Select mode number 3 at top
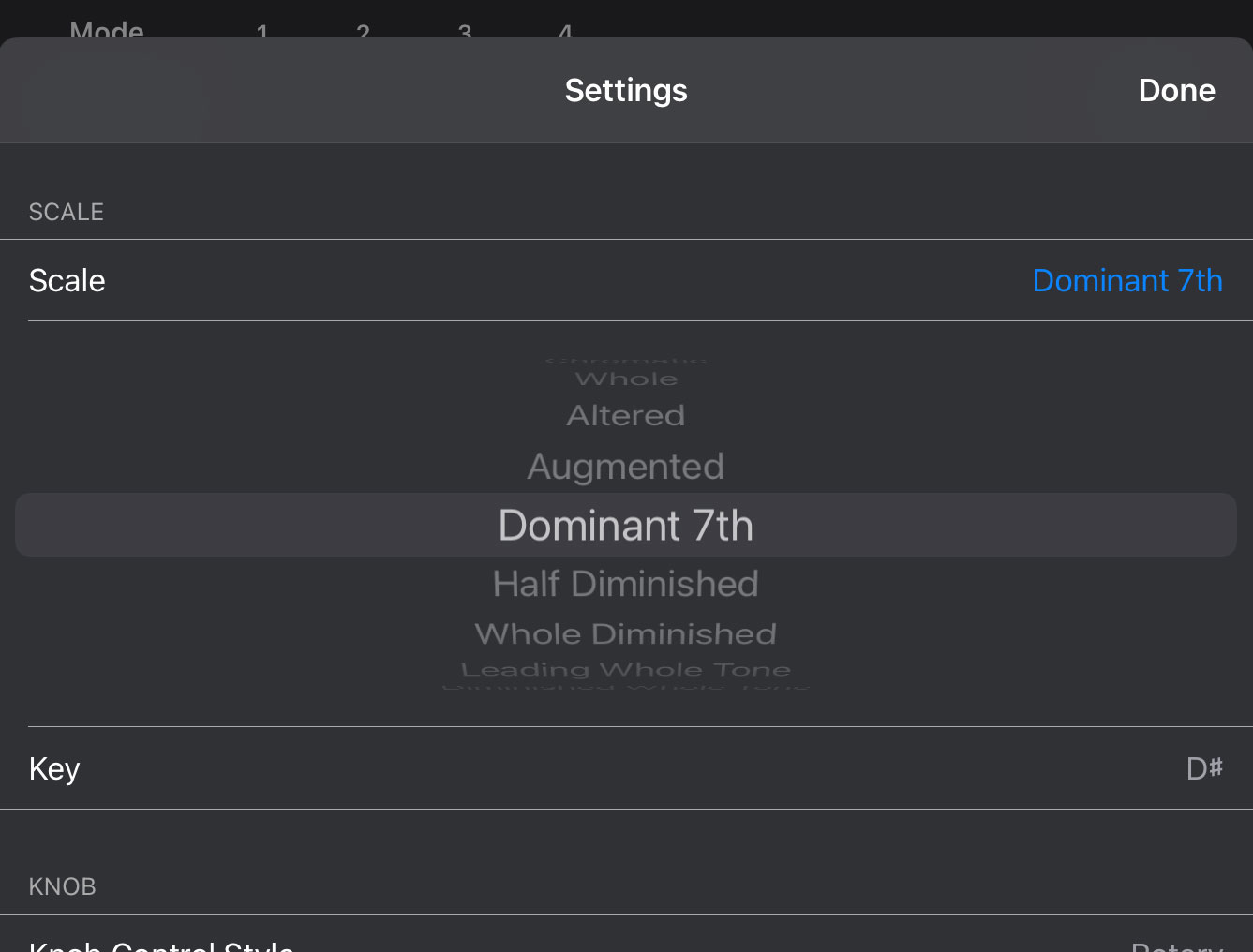 tap(465, 32)
